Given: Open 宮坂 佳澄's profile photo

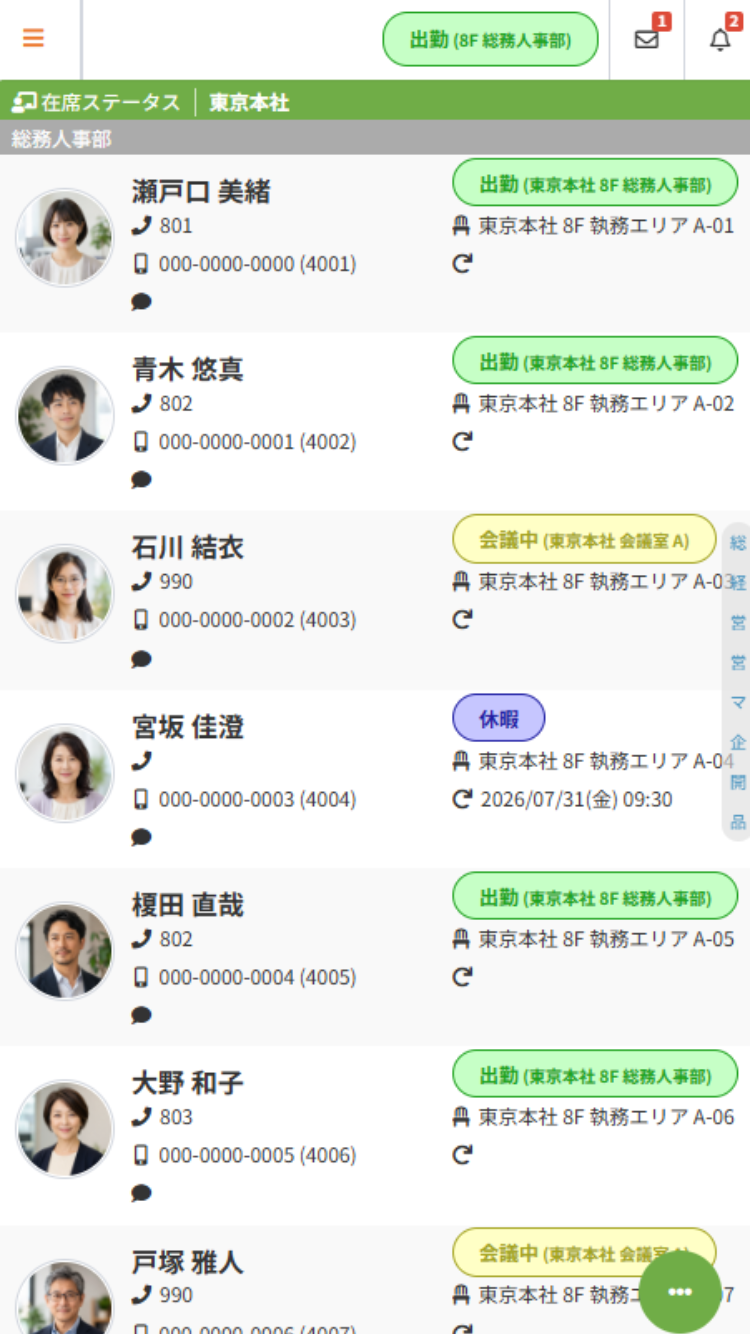Looking at the screenshot, I should 65,774.
